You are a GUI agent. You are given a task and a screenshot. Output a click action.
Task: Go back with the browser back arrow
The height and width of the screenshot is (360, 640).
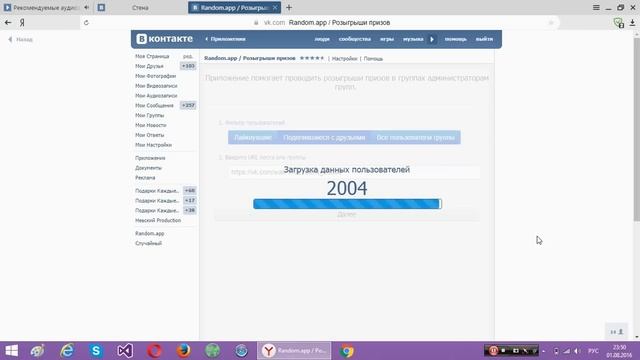[x=8, y=22]
